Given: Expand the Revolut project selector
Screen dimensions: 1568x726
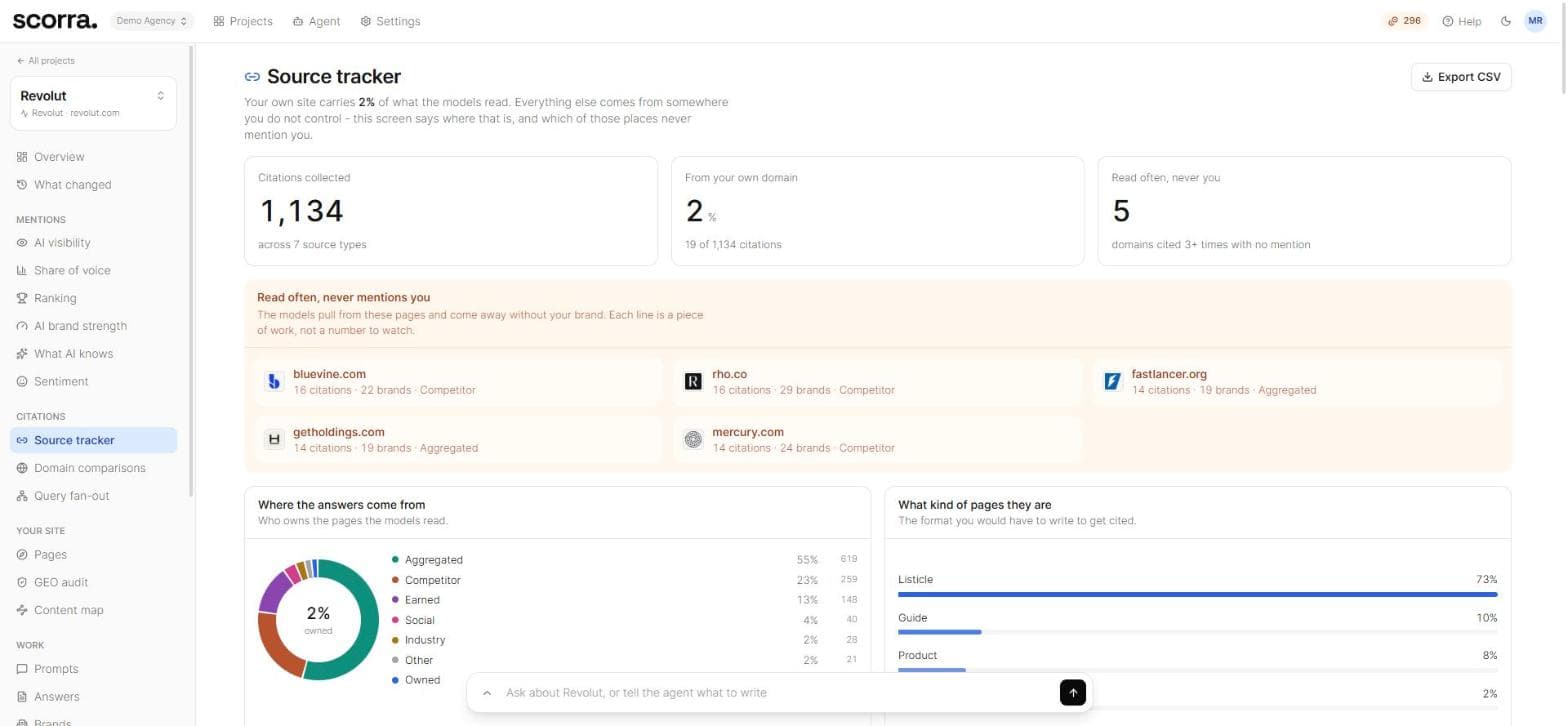Looking at the screenshot, I should [93, 103].
